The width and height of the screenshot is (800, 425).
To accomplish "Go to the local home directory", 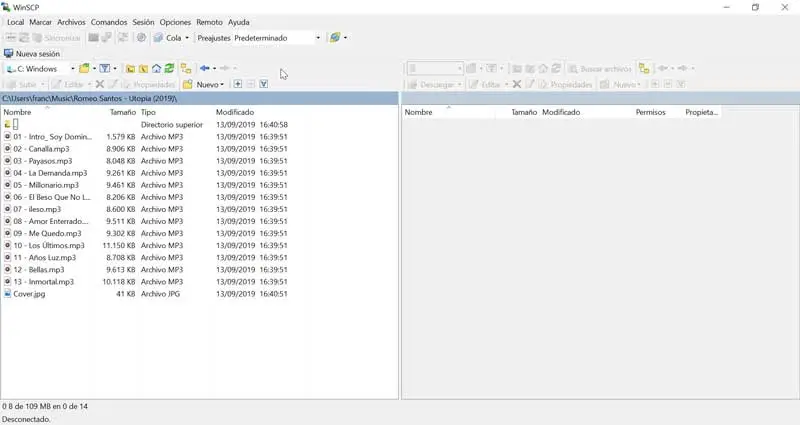I will [x=157, y=68].
